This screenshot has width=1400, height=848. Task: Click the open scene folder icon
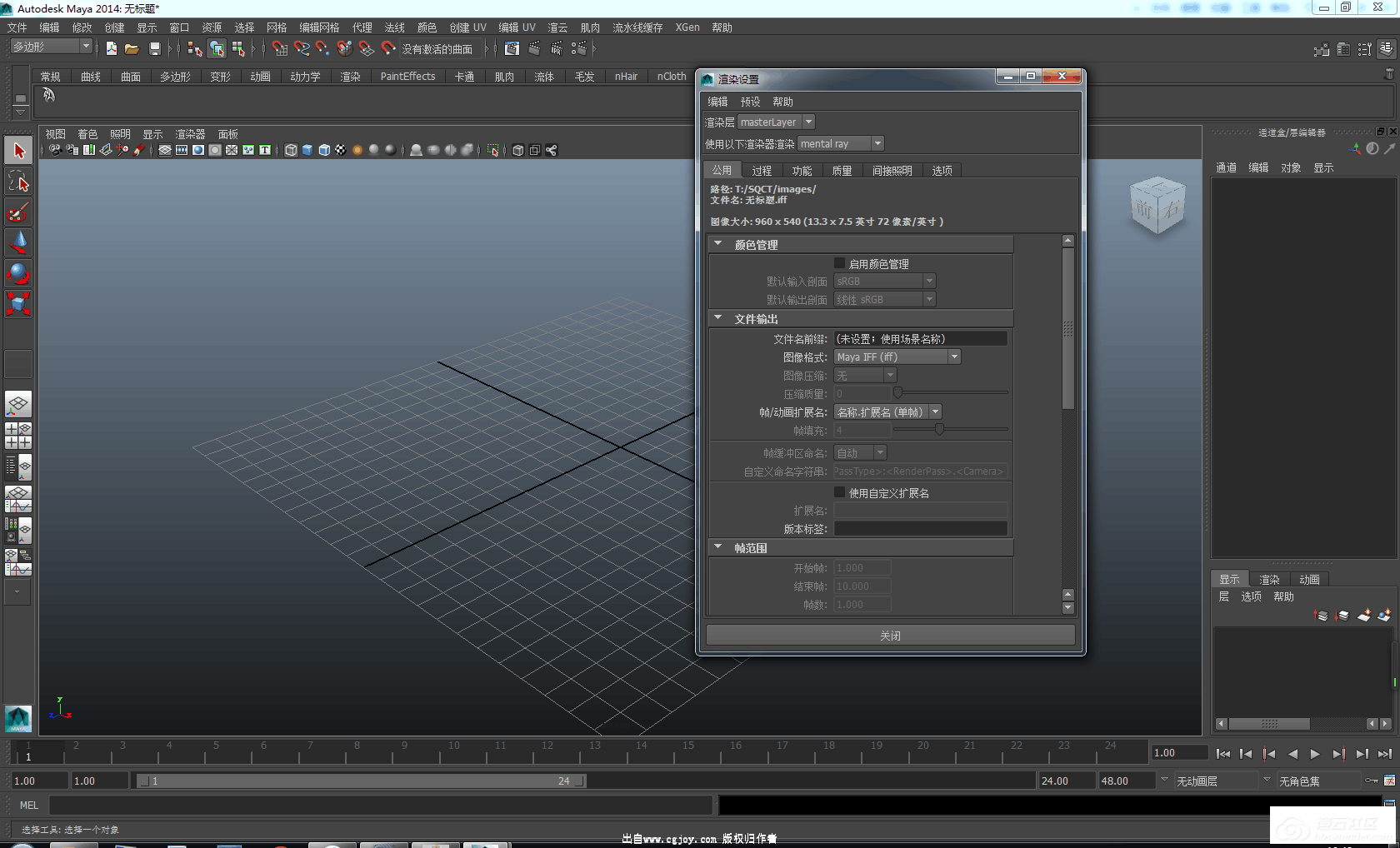coord(132,49)
